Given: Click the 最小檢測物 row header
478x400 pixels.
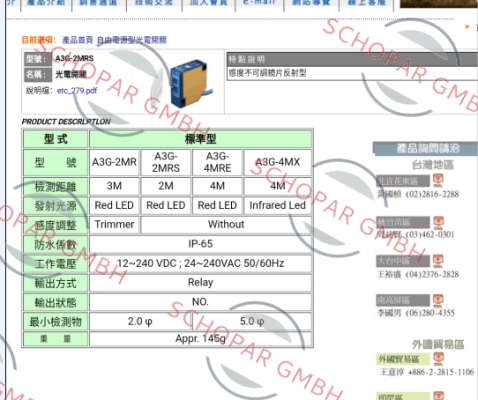Looking at the screenshot, I should pos(56,322).
